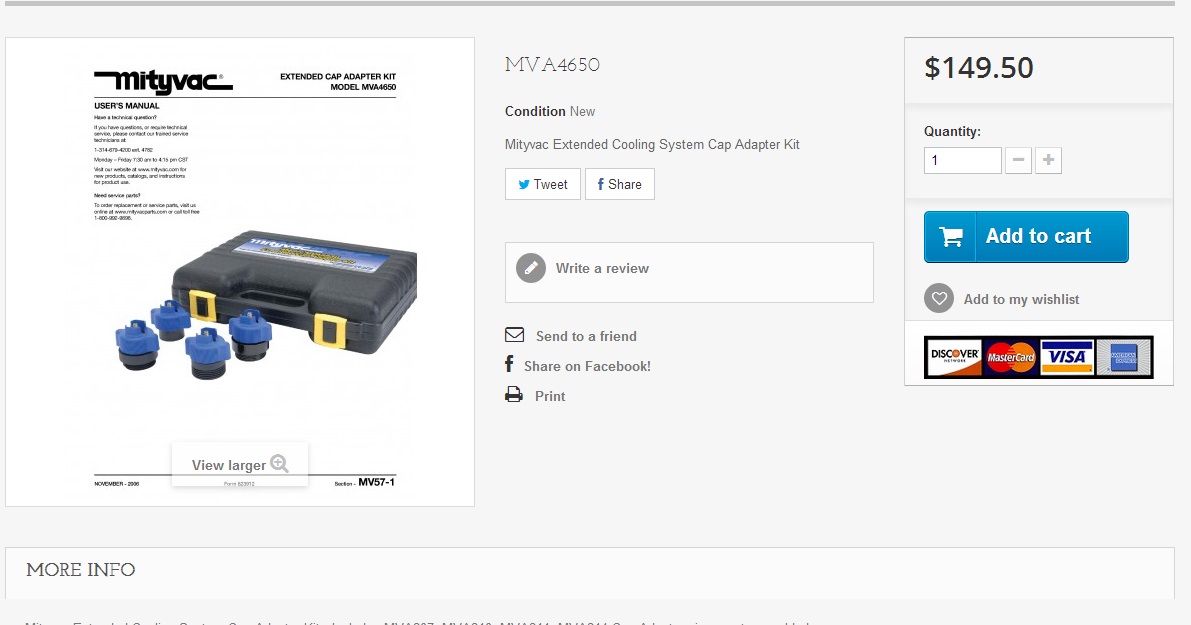Screen dimensions: 1191x625
Task: Click the Twitter bird icon on Tweet
Action: click(x=524, y=185)
